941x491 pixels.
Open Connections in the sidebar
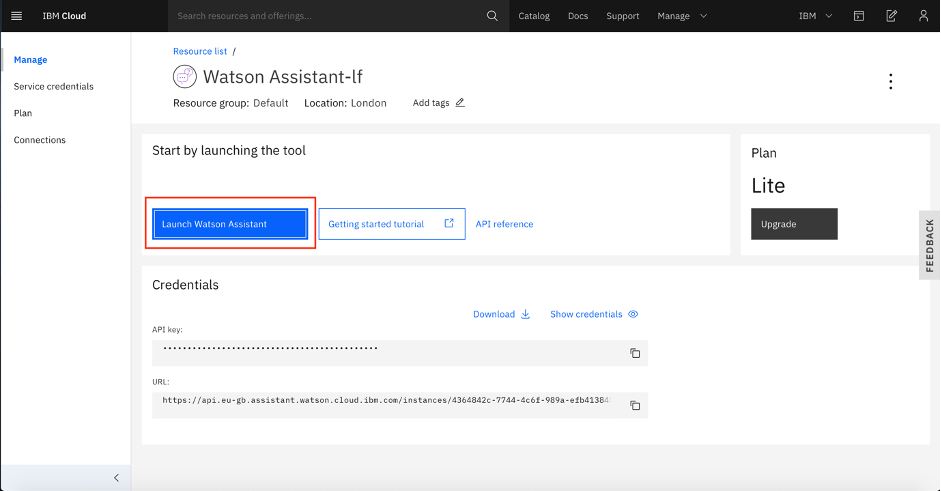(x=40, y=140)
